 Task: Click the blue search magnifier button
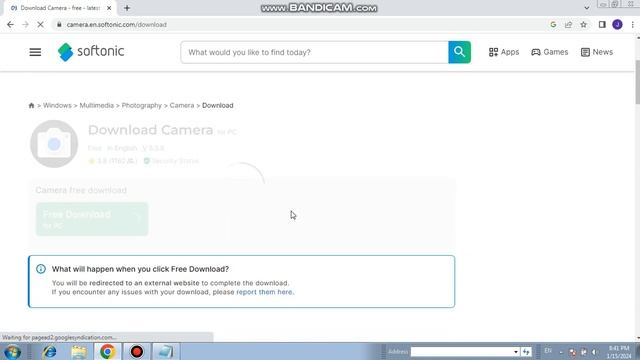tap(459, 52)
